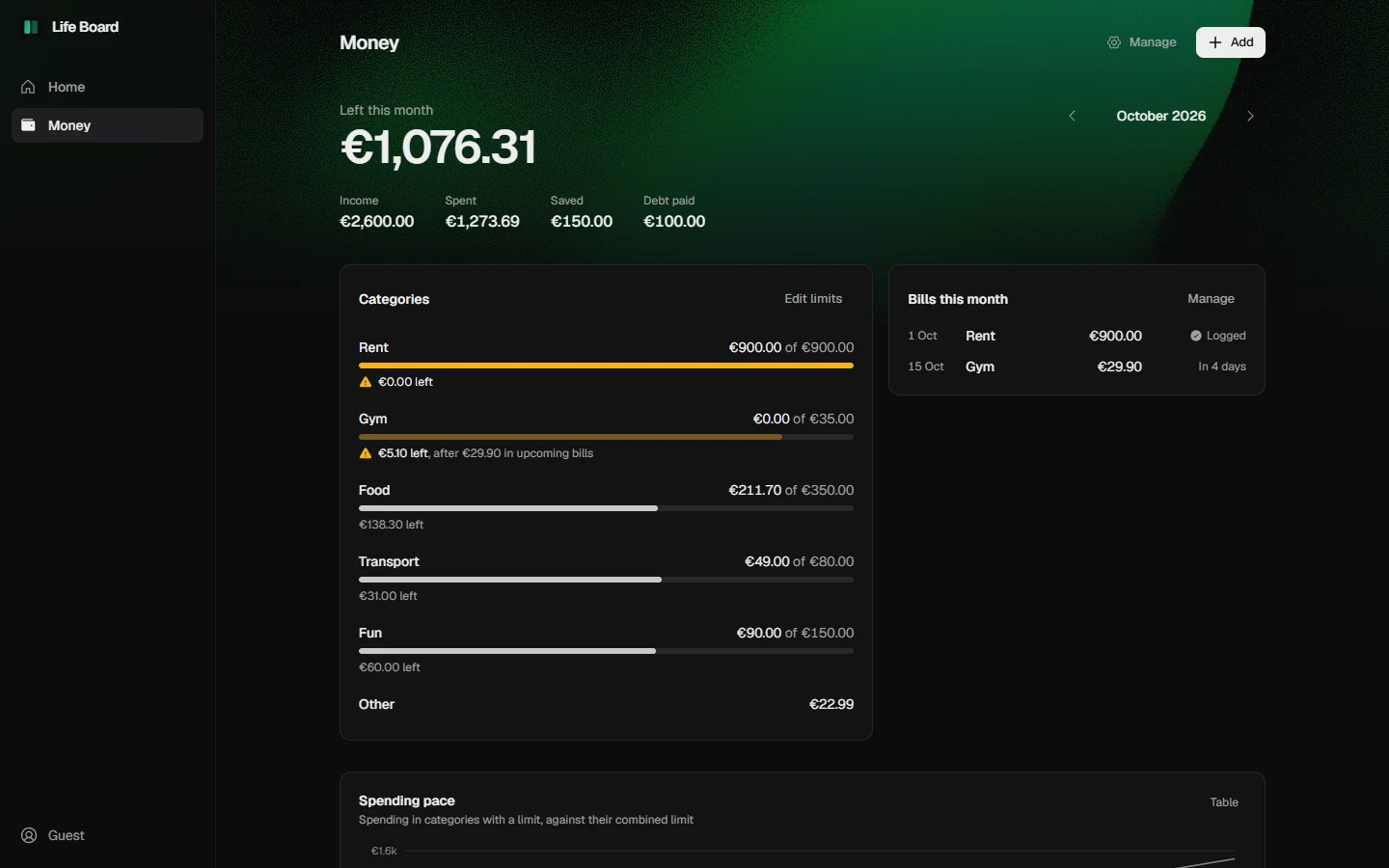Switch Spending pace to Table view
This screenshot has height=868, width=1389.
point(1224,802)
